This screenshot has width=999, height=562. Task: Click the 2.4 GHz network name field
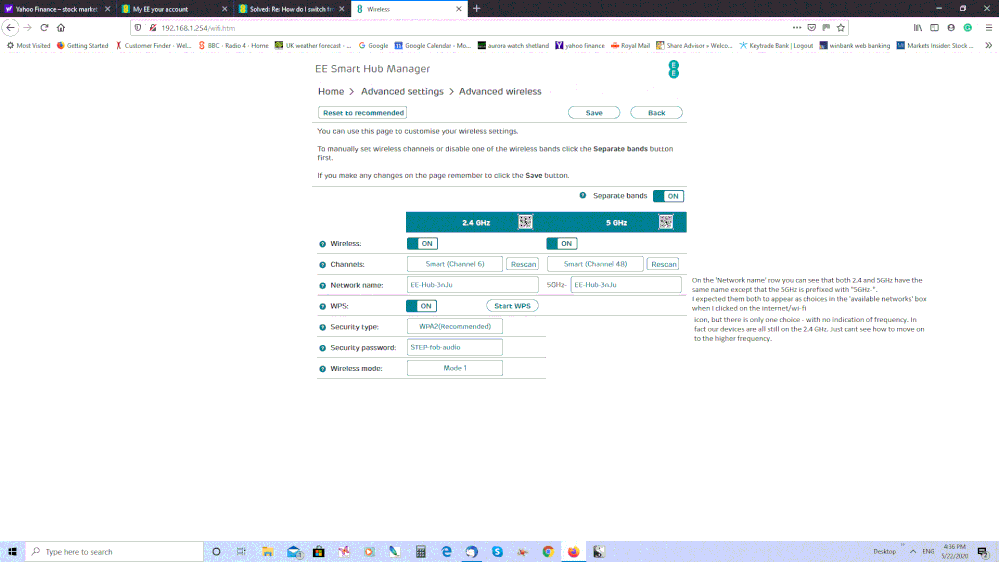[x=473, y=285]
